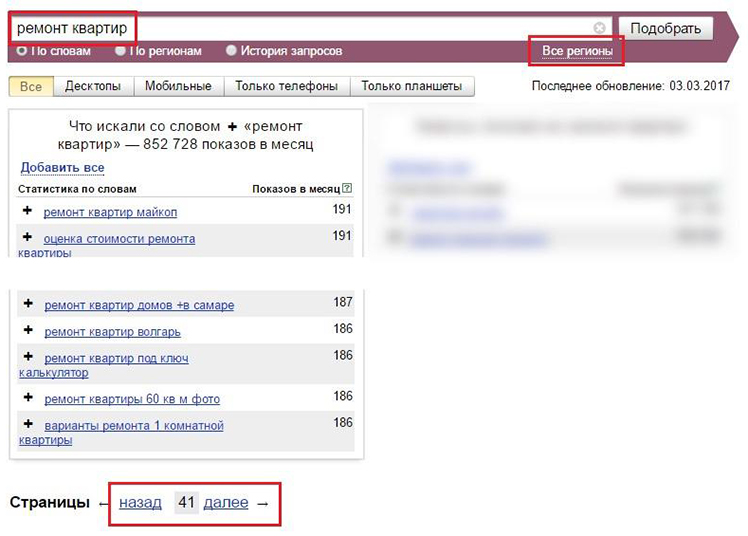Select the 'По словам' radio button
The height and width of the screenshot is (536, 748).
coord(22,50)
